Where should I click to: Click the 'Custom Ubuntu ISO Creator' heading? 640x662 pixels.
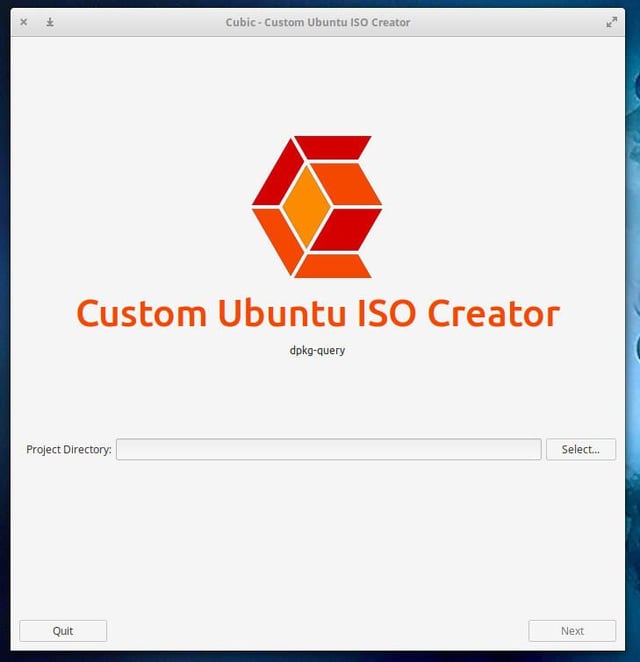pos(318,313)
